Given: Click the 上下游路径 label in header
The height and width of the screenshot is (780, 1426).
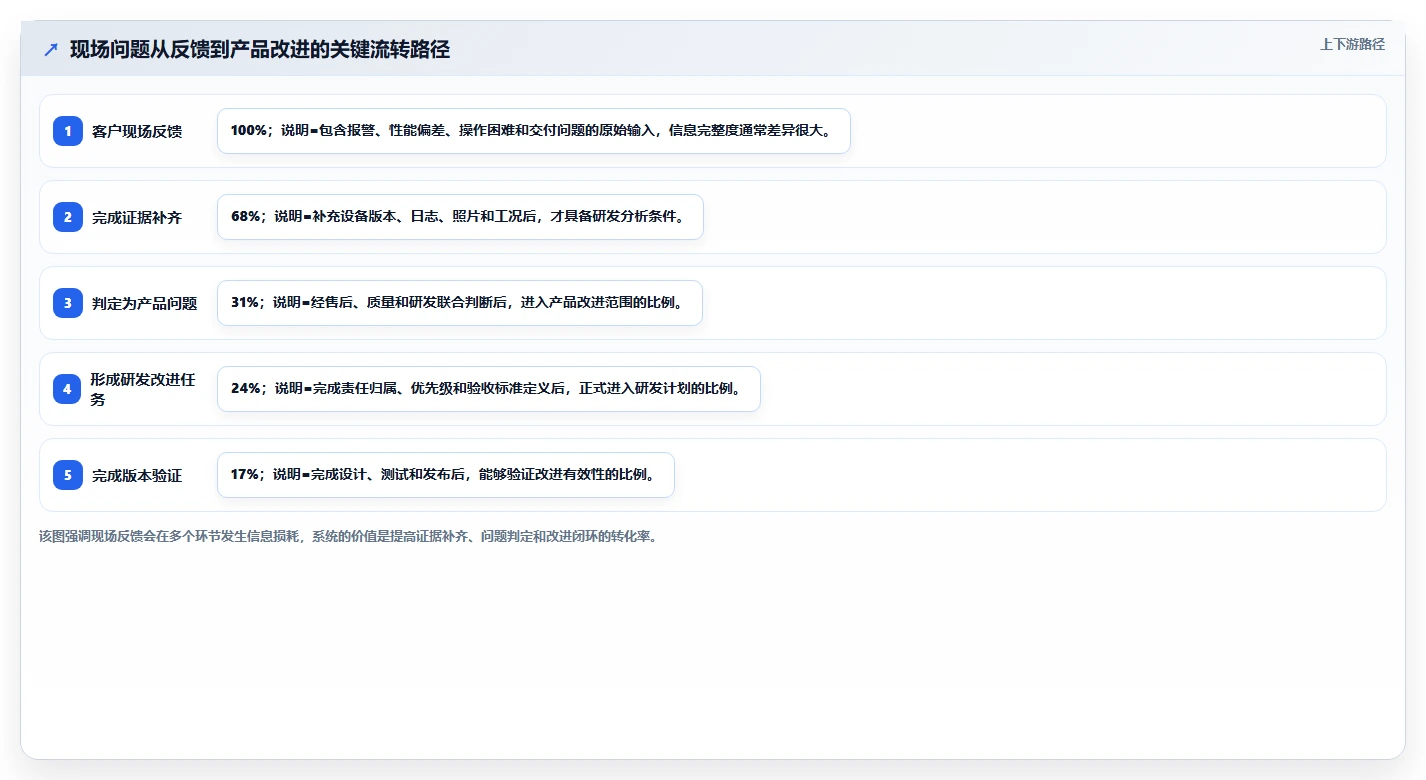Looking at the screenshot, I should click(x=1352, y=44).
